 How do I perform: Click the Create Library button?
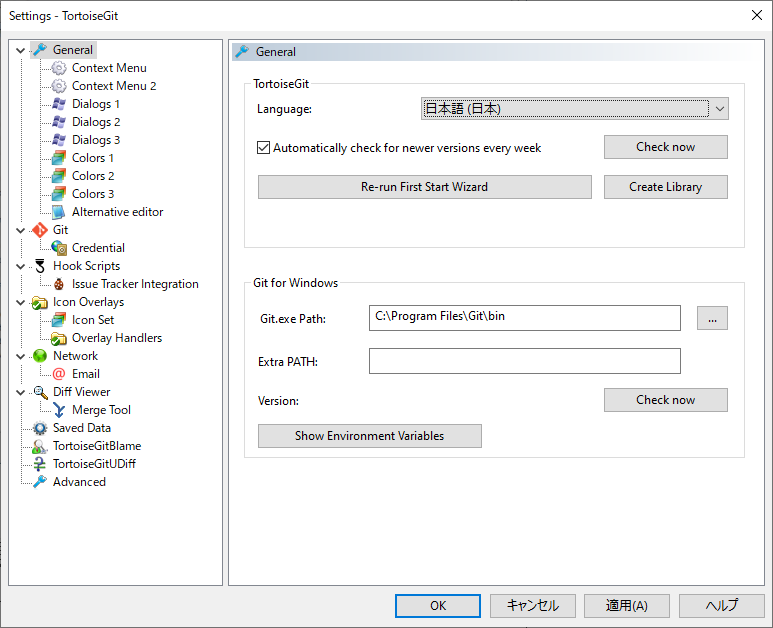pos(666,187)
